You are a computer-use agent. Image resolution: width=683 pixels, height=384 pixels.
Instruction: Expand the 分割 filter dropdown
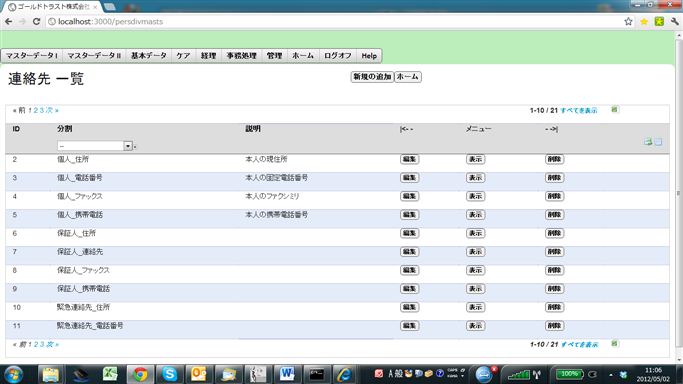tap(128, 146)
